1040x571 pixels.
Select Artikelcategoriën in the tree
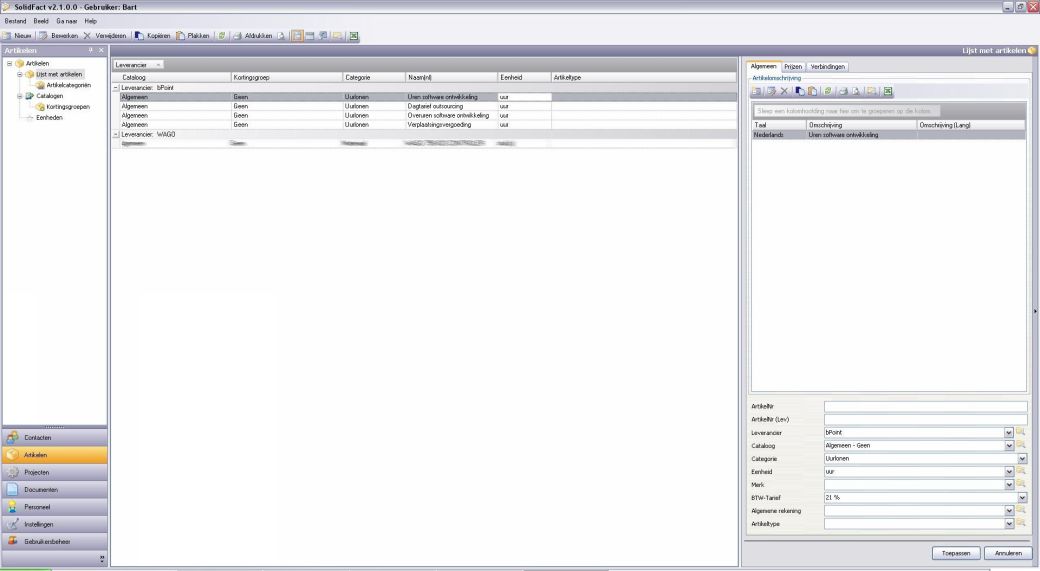(68, 86)
